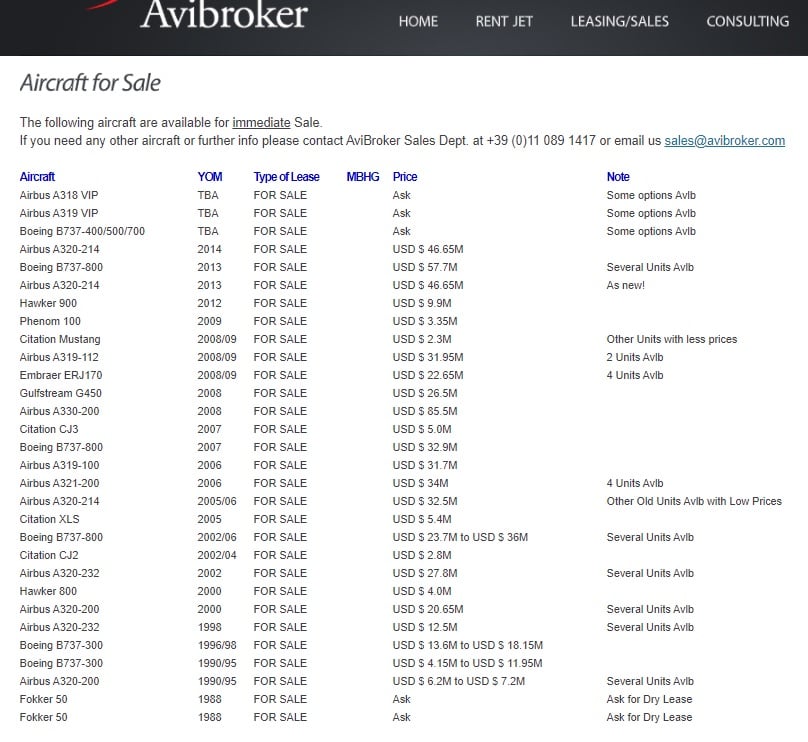
Task: Click the price "USD $ 5.4M"
Action: (422, 519)
